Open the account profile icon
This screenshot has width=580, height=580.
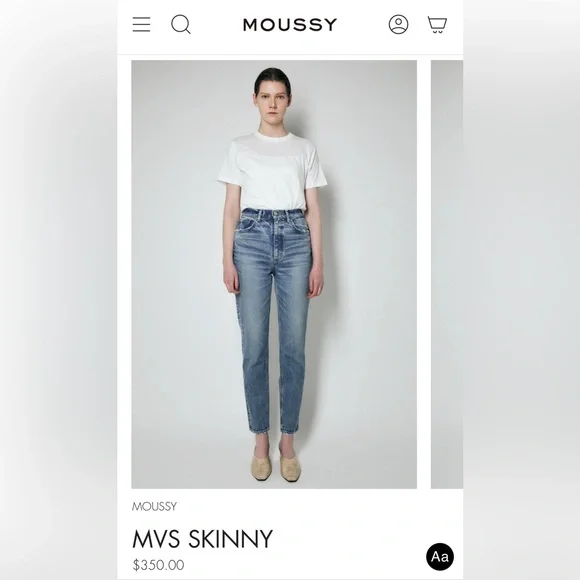(398, 24)
